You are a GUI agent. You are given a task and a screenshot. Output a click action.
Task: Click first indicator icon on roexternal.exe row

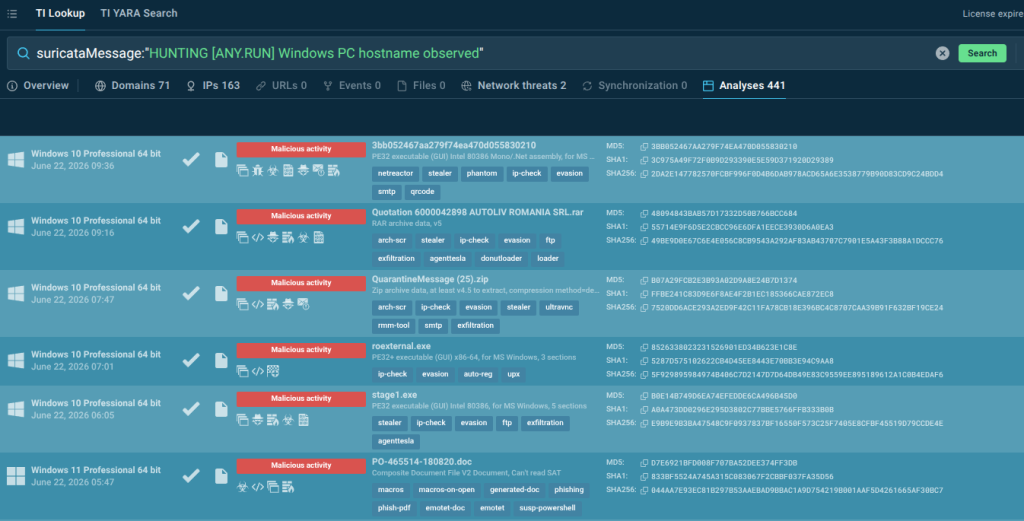pos(242,371)
